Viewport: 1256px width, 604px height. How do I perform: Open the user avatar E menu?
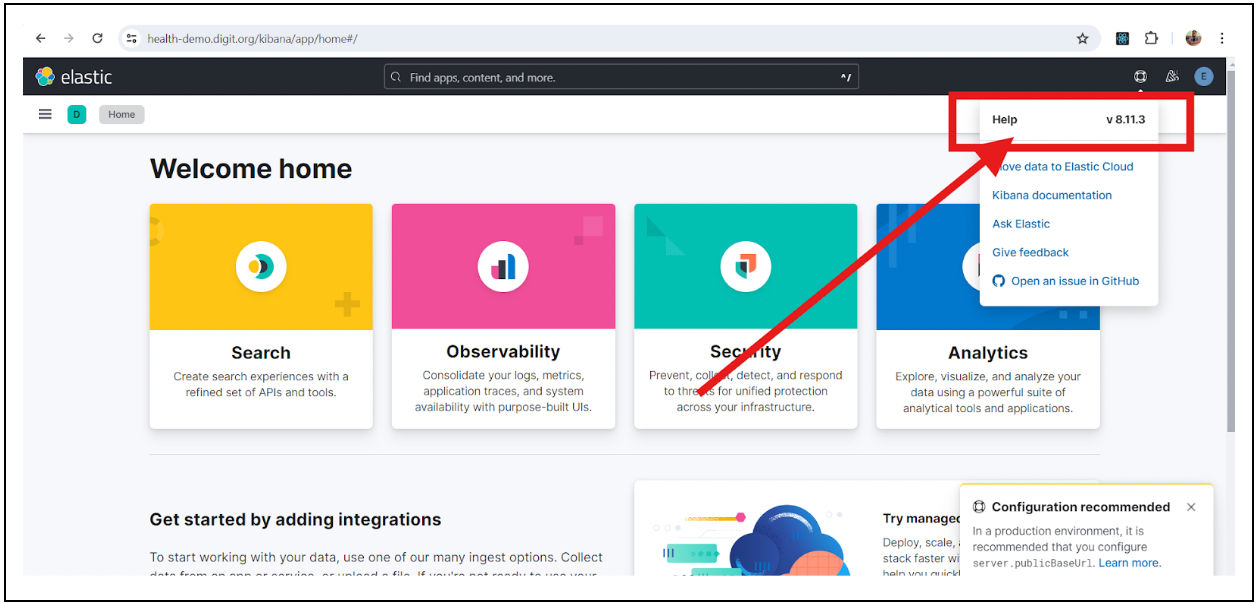coord(1203,77)
